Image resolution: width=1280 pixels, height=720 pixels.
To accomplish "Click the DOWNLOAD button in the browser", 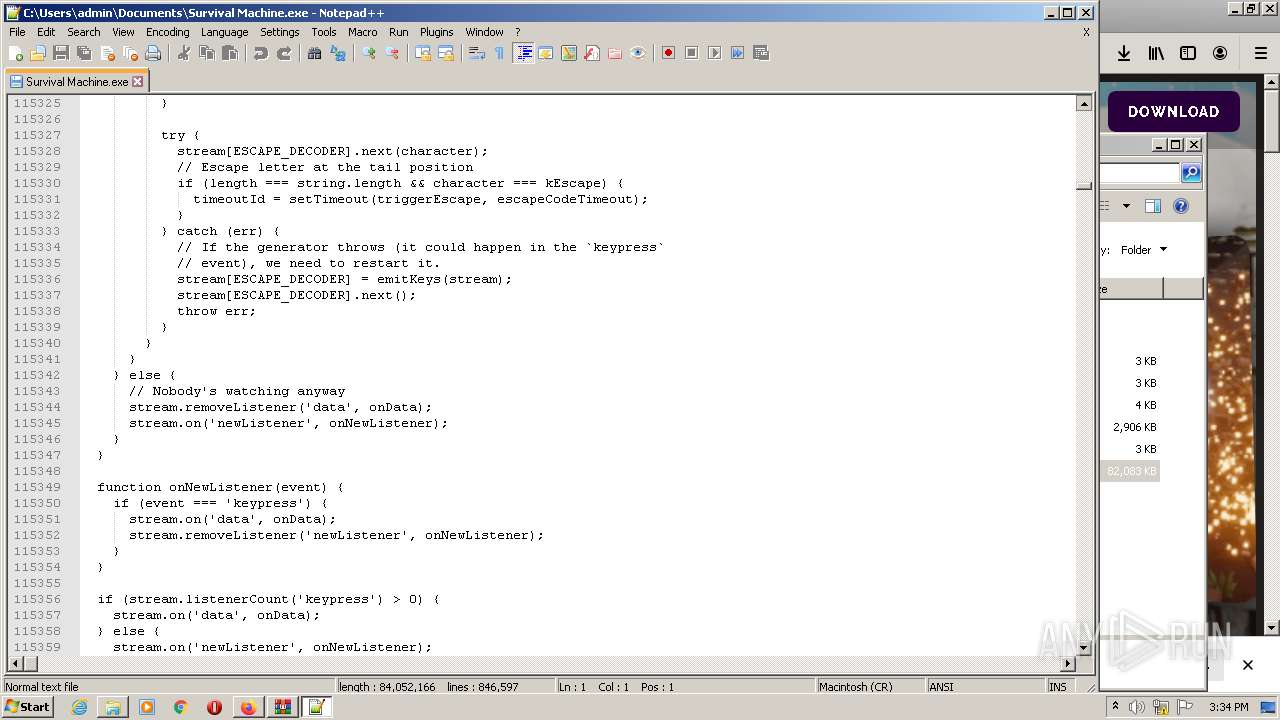I will (1173, 112).
